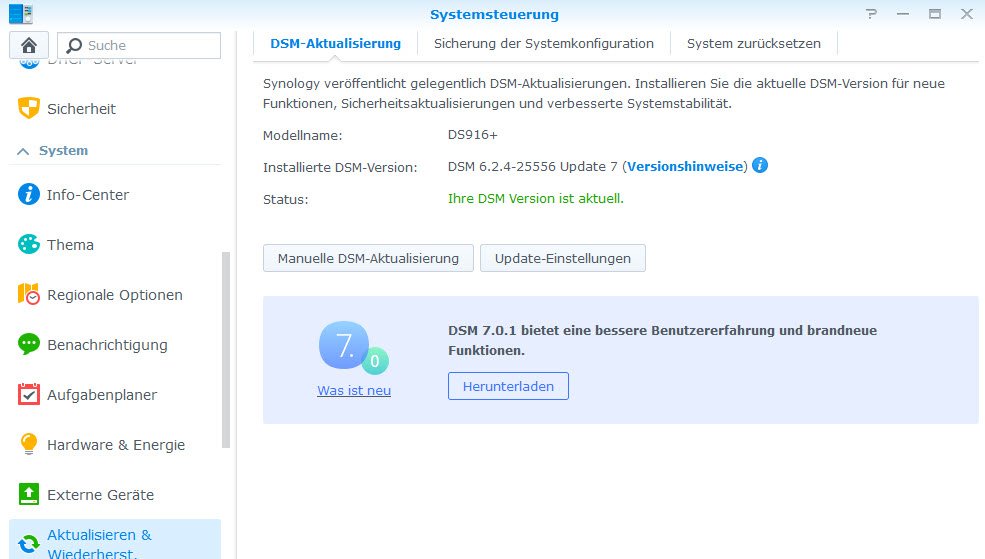
Task: Click the Modellname: label
Action: [303, 135]
